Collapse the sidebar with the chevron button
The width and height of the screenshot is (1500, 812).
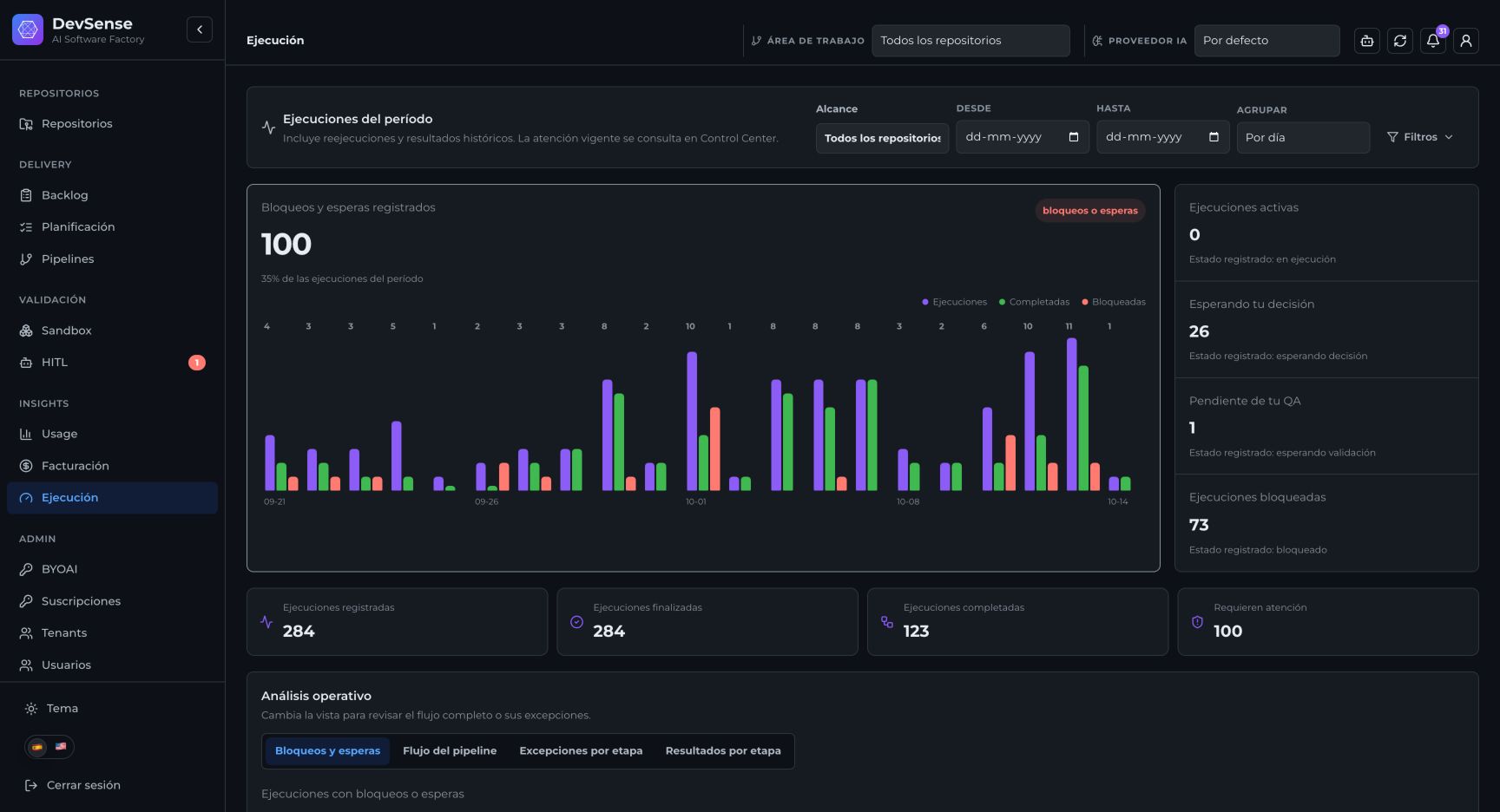(x=200, y=29)
